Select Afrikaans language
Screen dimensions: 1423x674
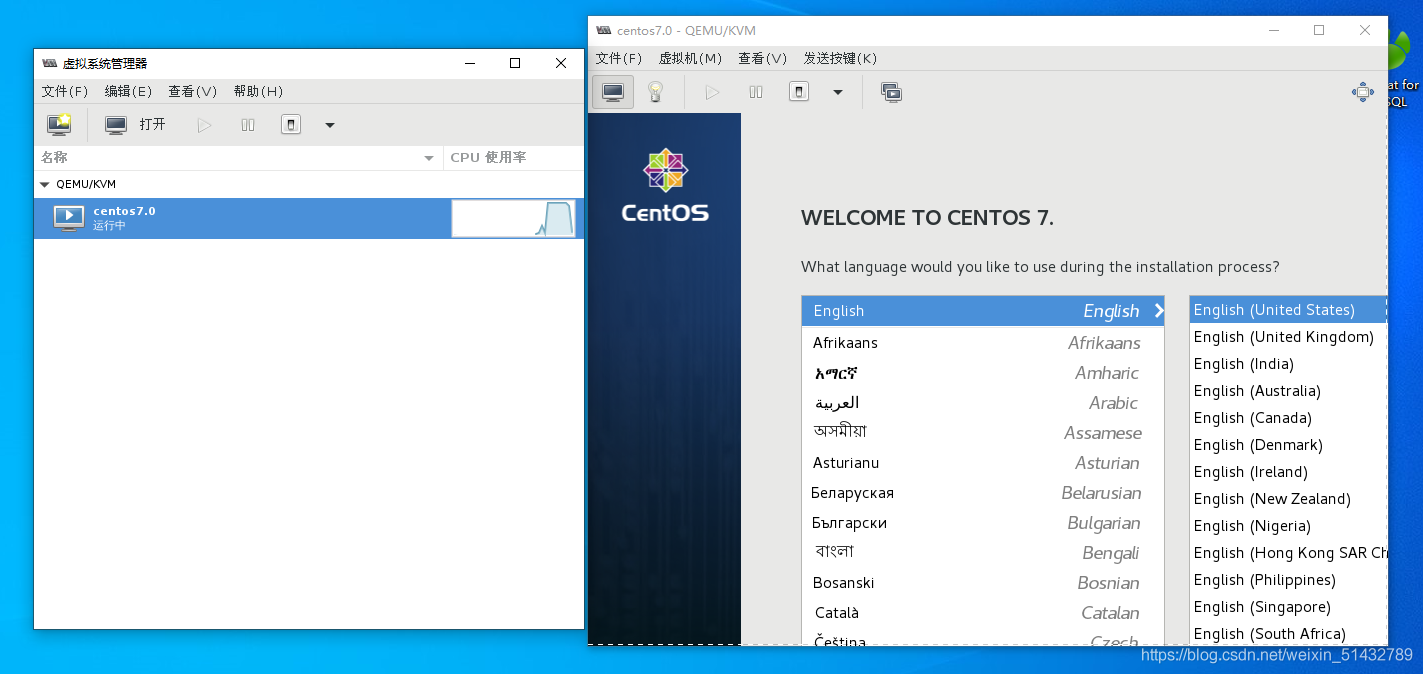[x=983, y=343]
